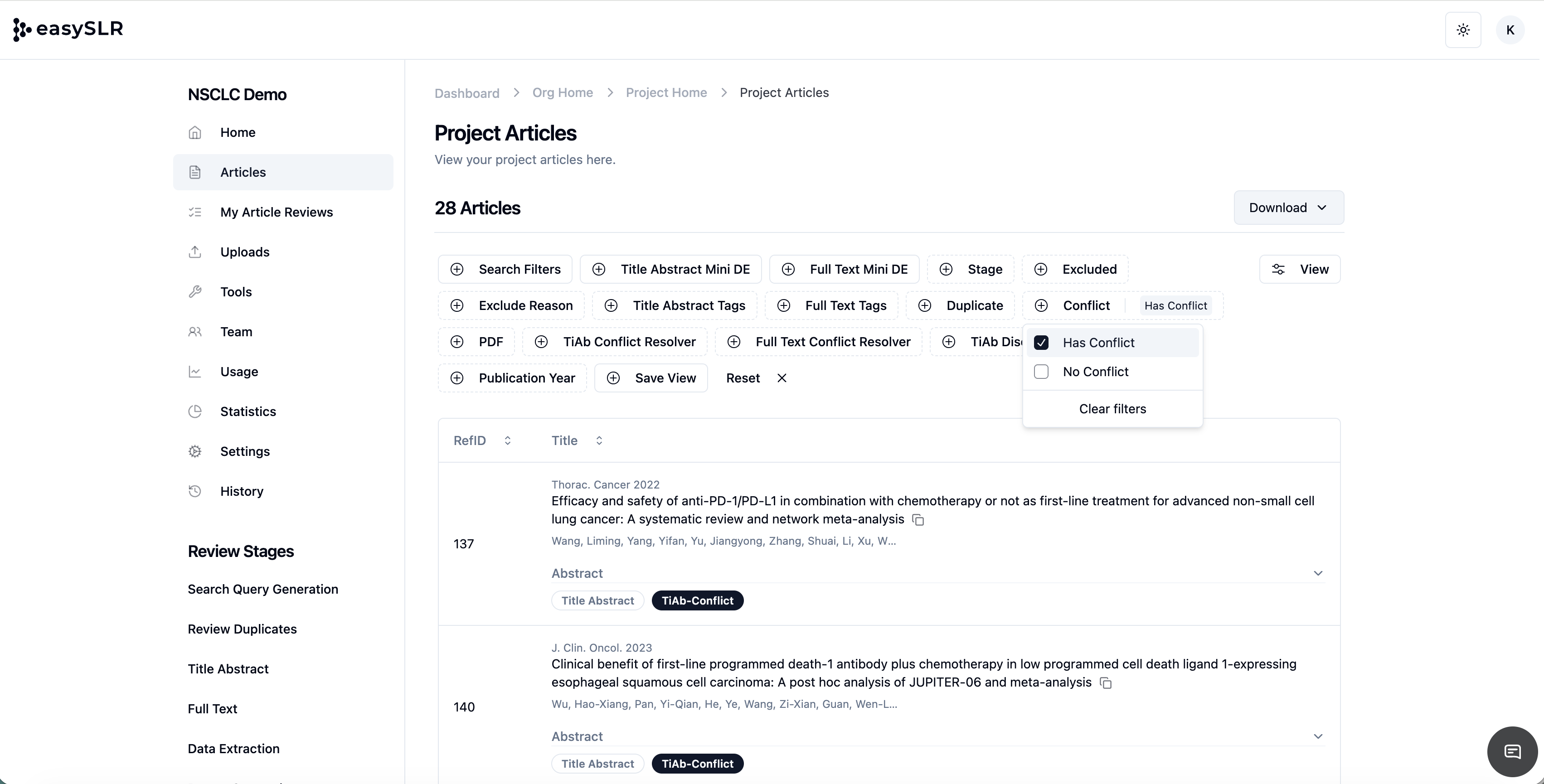Click the easySLR logo
1544x784 pixels.
(68, 29)
